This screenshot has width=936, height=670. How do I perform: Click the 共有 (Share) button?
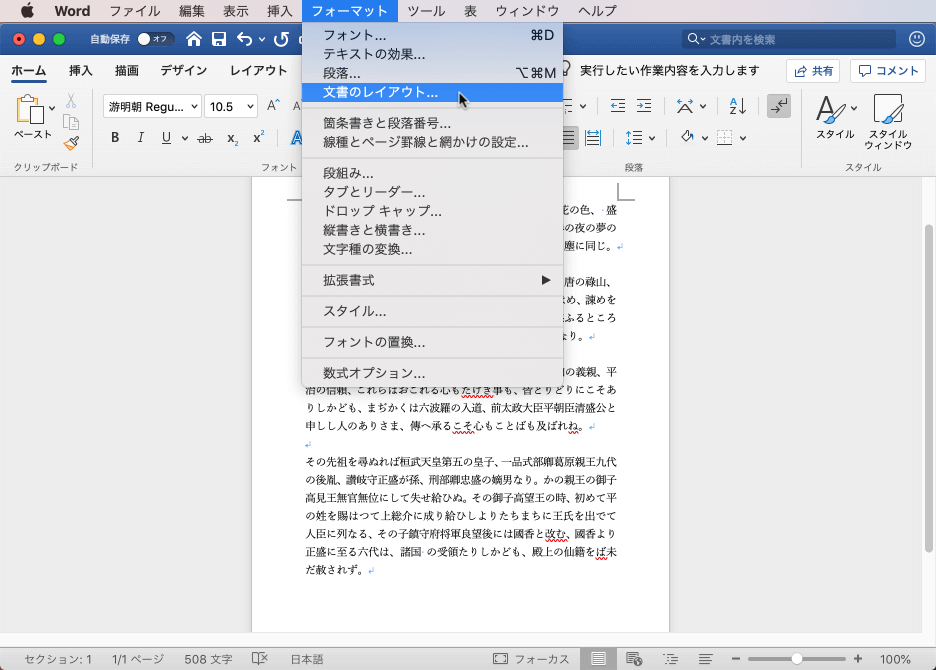tap(812, 71)
